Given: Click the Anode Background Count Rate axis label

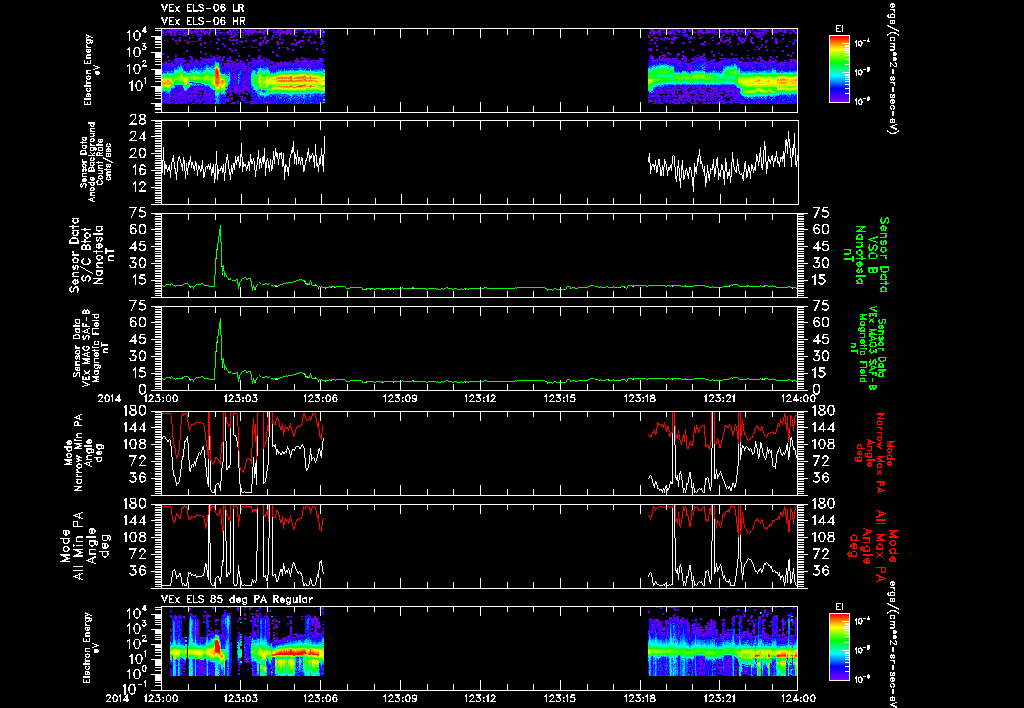Looking at the screenshot, I should coord(95,162).
